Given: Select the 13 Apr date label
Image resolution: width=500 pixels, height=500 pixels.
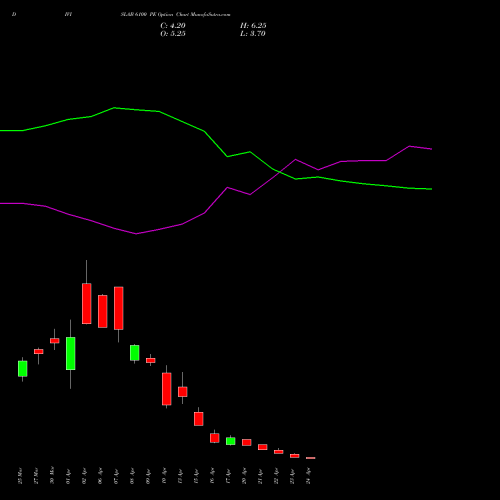Looking at the screenshot, I should 180,476.
